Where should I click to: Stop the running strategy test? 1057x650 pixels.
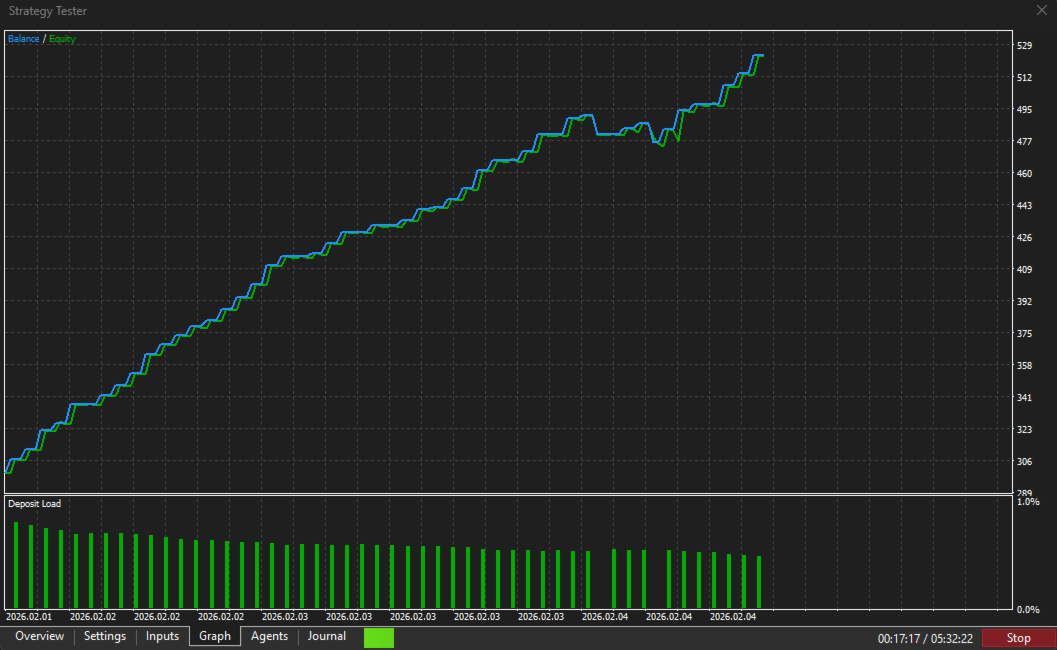(x=1018, y=638)
